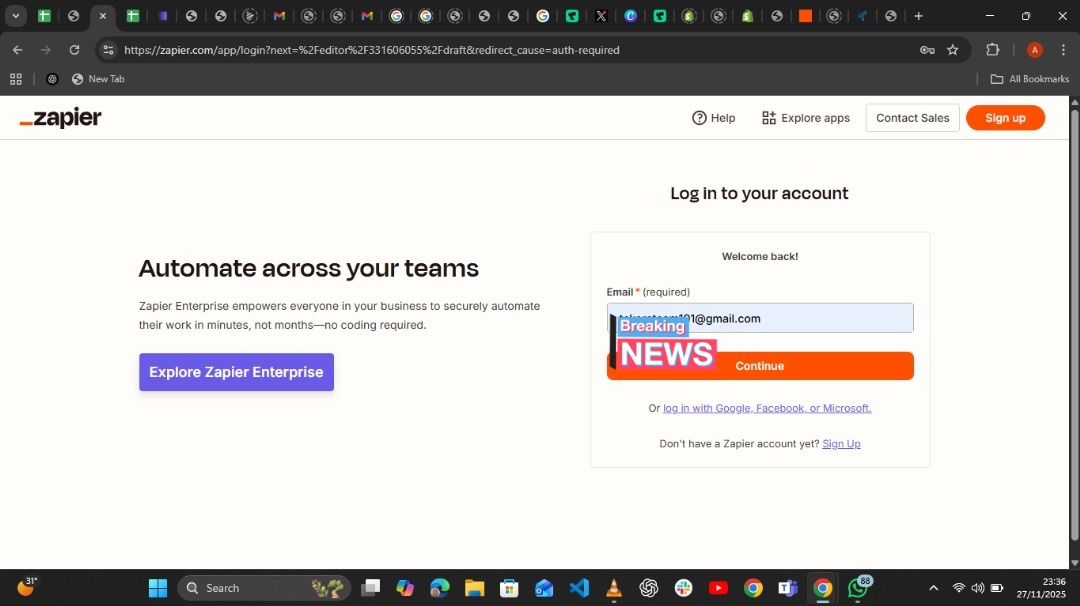Bookmark this page with star icon
The width and height of the screenshot is (1080, 606).
tap(953, 50)
